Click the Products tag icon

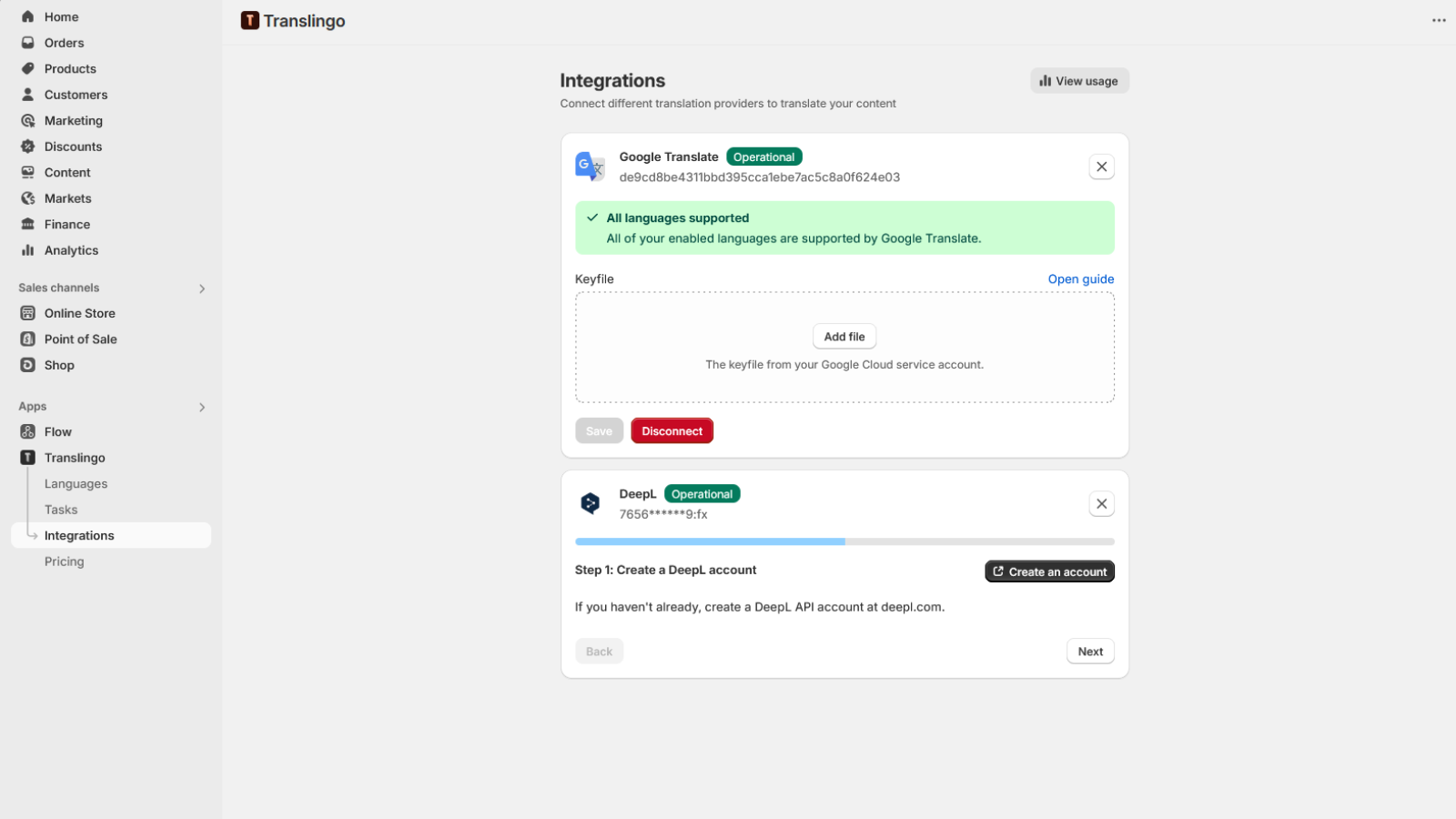tap(28, 68)
